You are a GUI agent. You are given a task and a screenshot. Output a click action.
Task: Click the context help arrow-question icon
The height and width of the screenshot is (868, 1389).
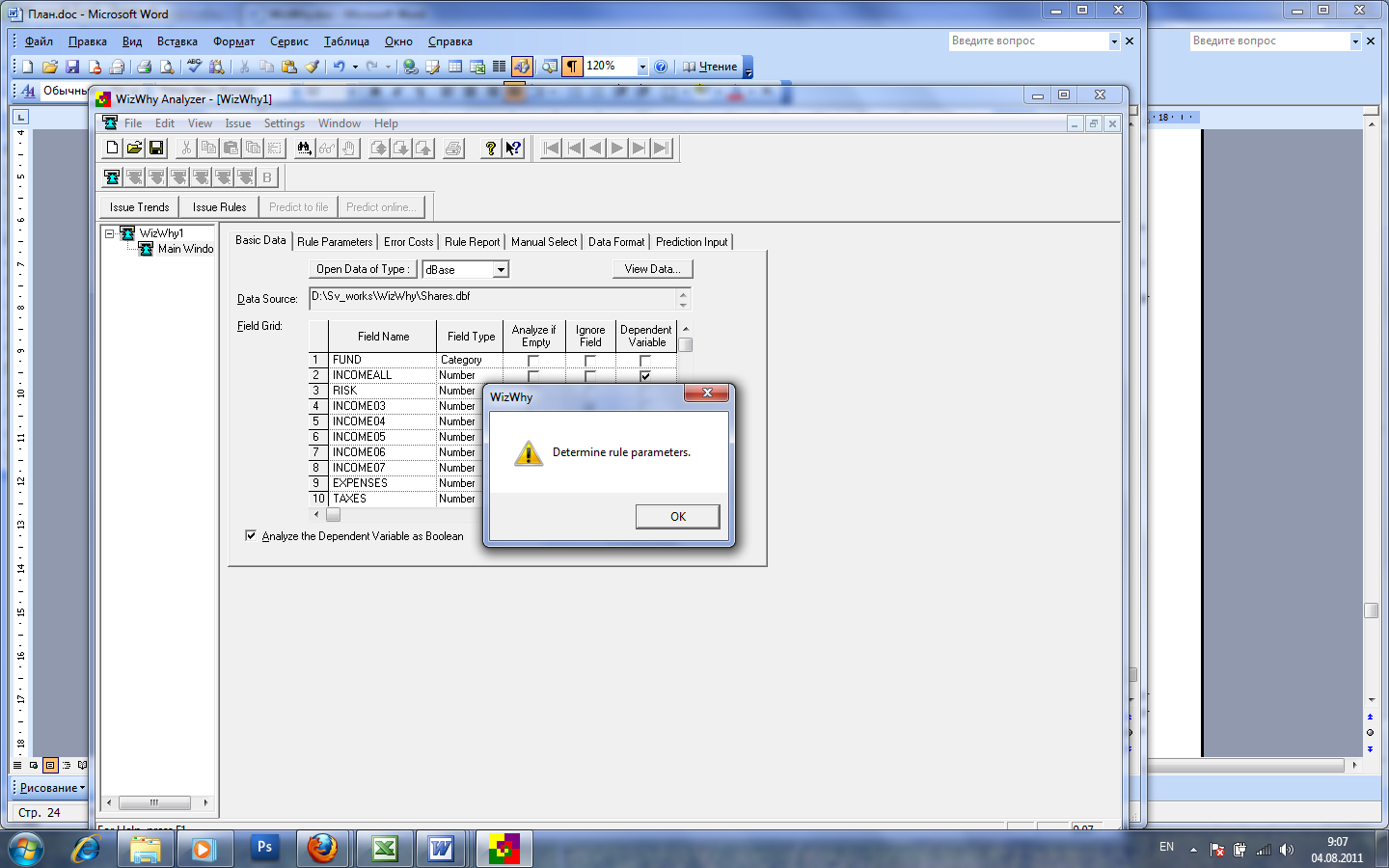(513, 148)
